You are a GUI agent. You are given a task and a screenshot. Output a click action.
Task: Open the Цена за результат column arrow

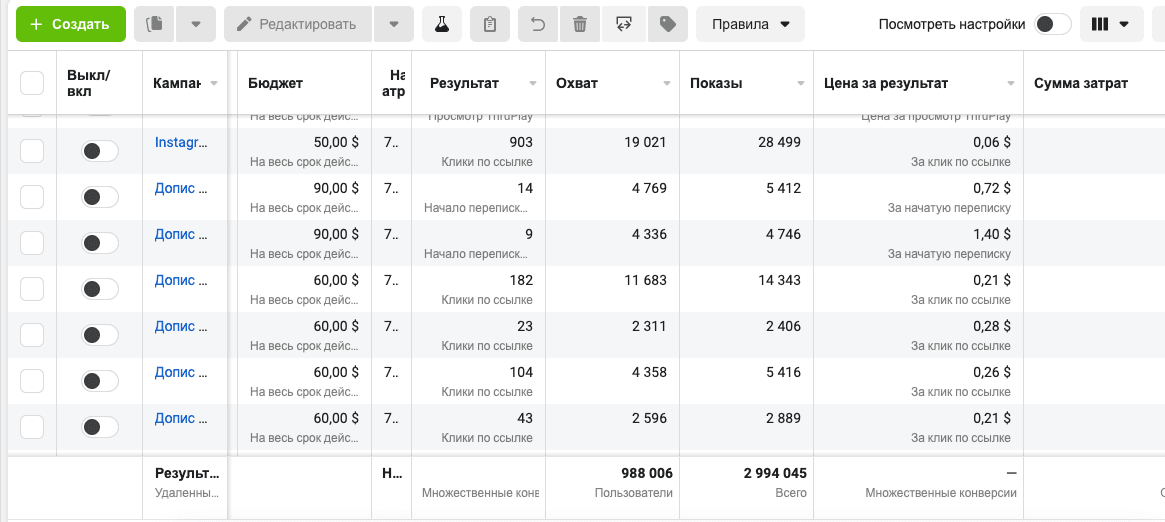[x=1010, y=84]
